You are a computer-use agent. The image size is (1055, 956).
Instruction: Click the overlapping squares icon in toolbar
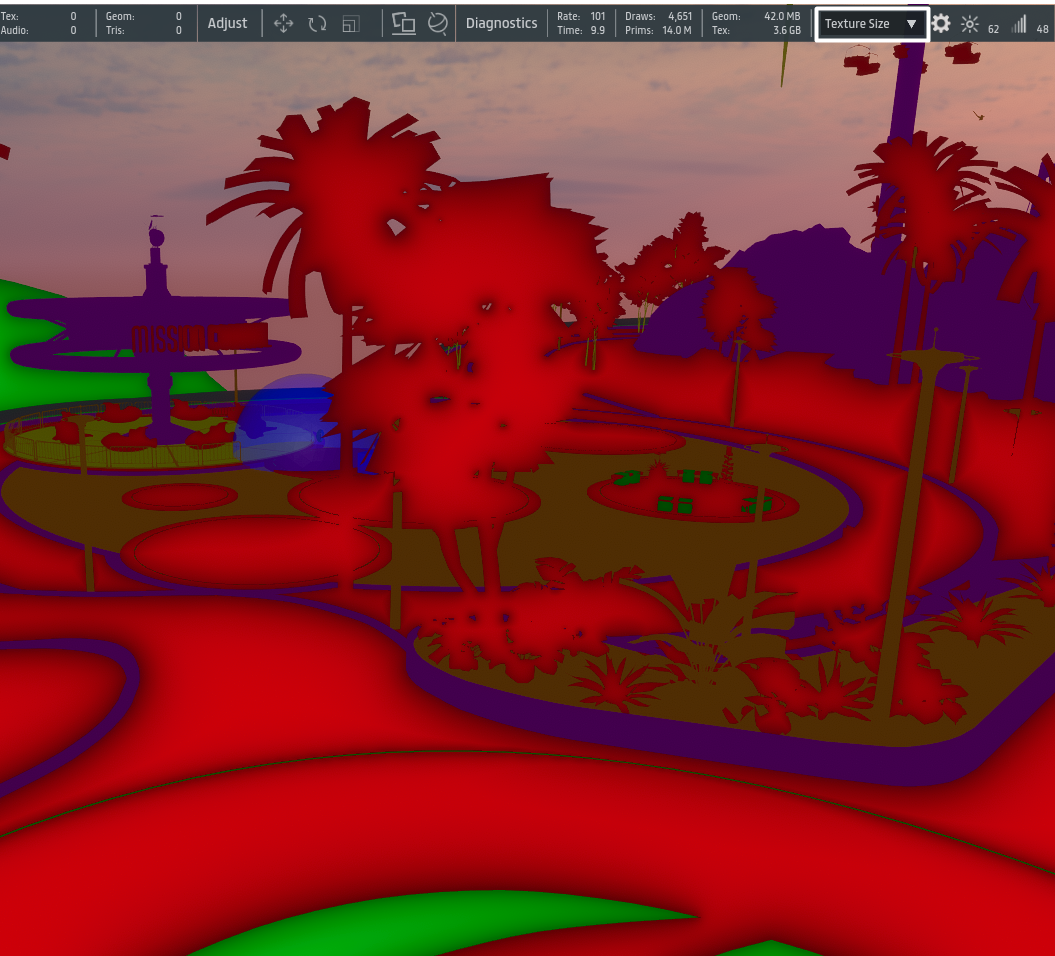(404, 23)
